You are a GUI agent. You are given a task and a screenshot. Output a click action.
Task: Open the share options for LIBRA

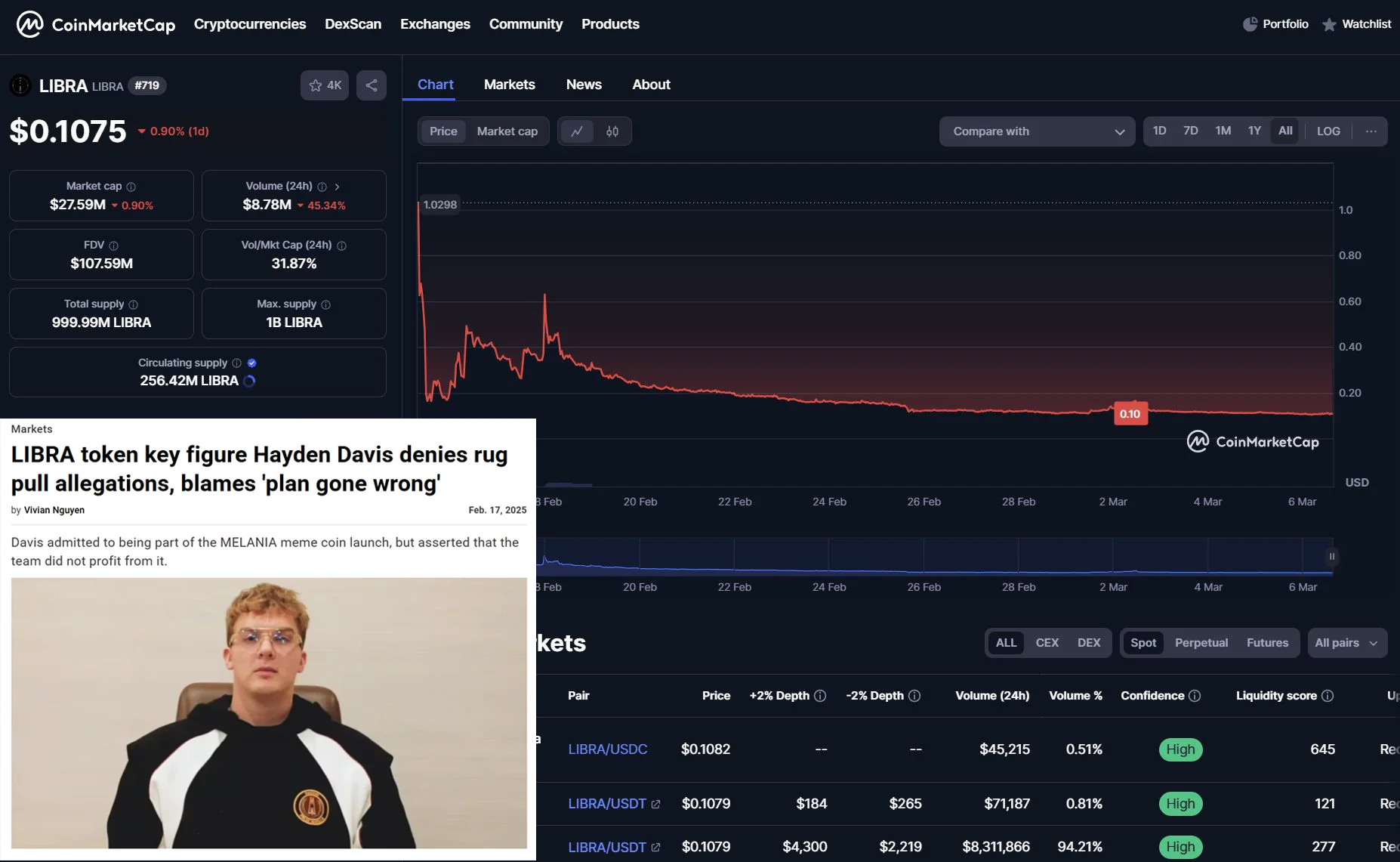click(371, 85)
